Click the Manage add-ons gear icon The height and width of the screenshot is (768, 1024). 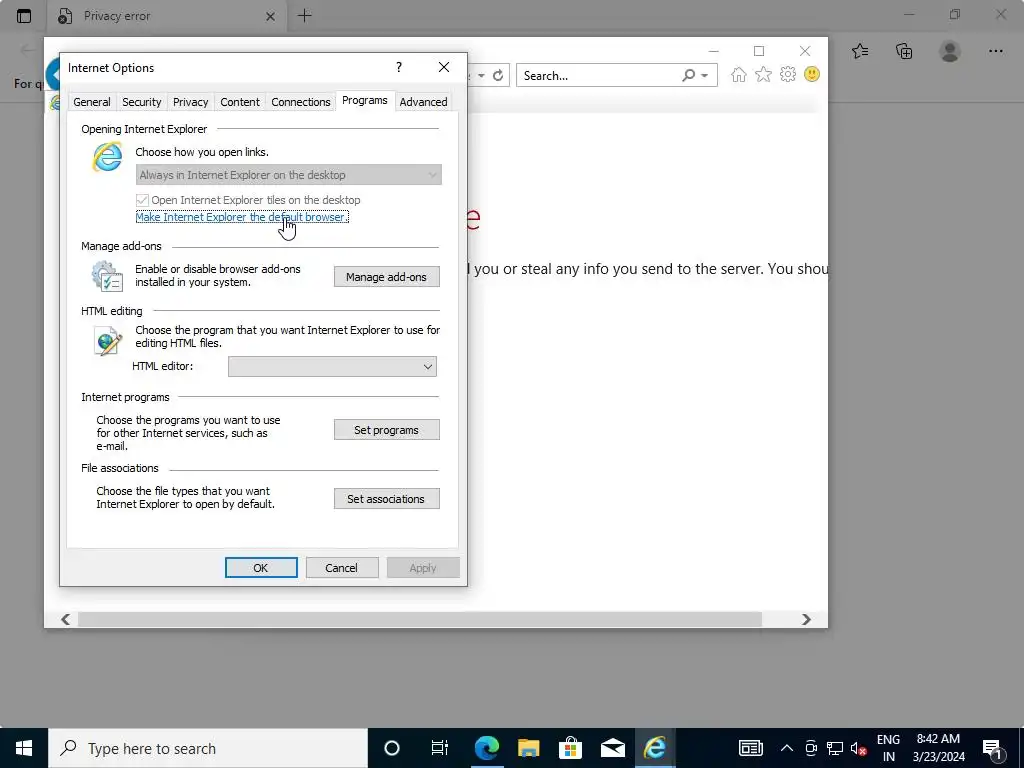click(107, 276)
